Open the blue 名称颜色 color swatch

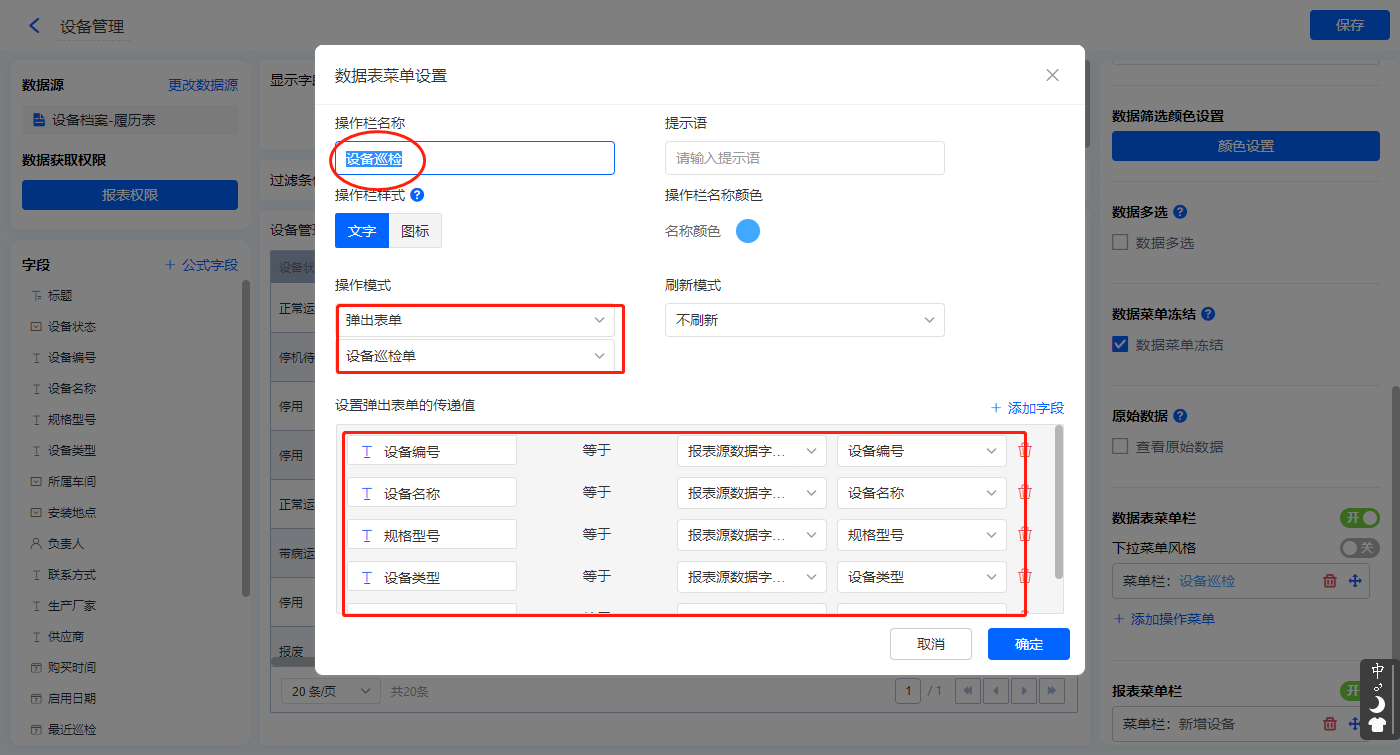tap(748, 231)
